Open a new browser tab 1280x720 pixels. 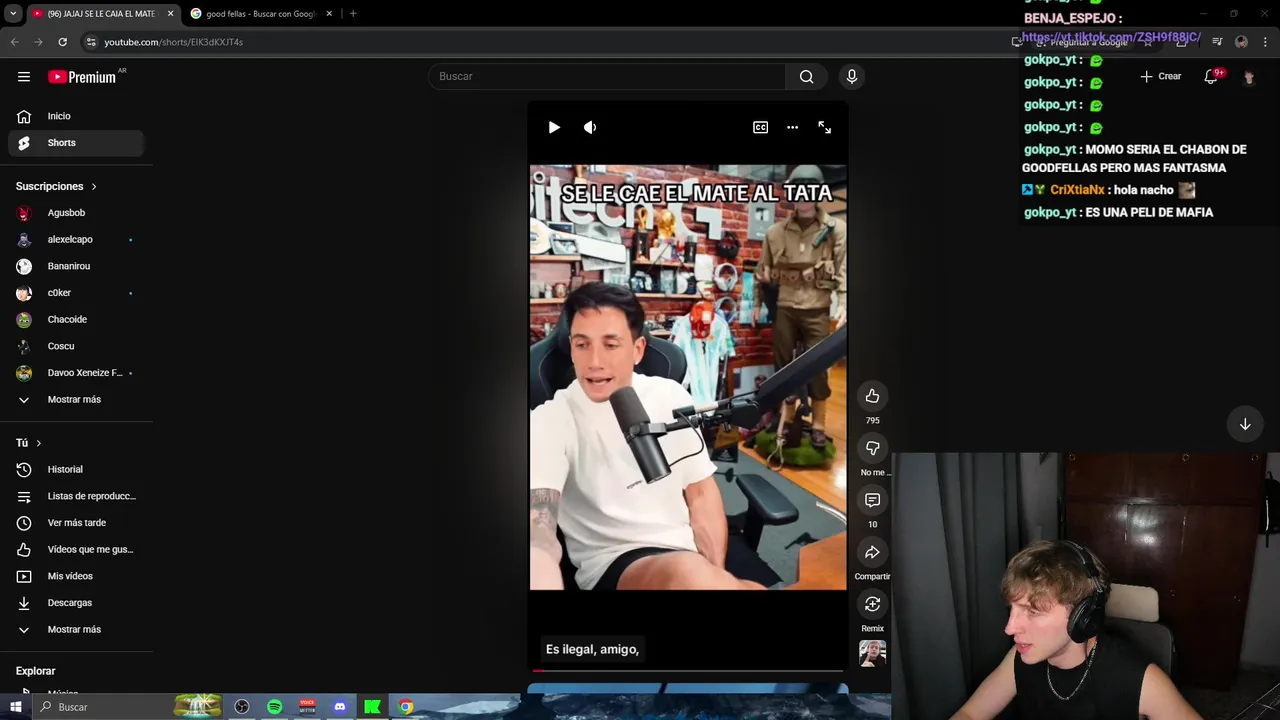coord(353,14)
